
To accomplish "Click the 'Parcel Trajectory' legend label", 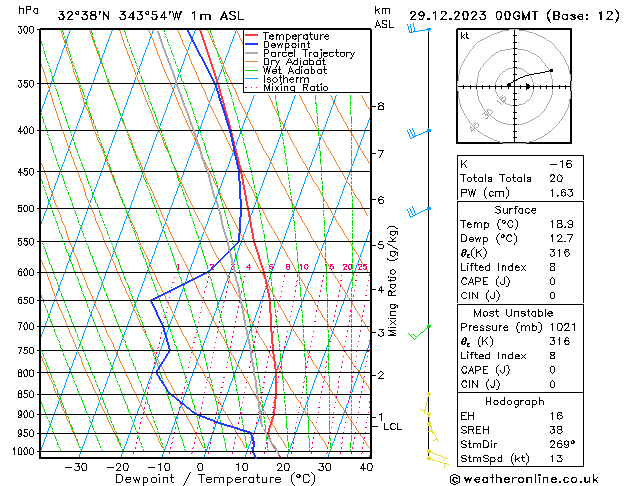I will click(309, 53).
